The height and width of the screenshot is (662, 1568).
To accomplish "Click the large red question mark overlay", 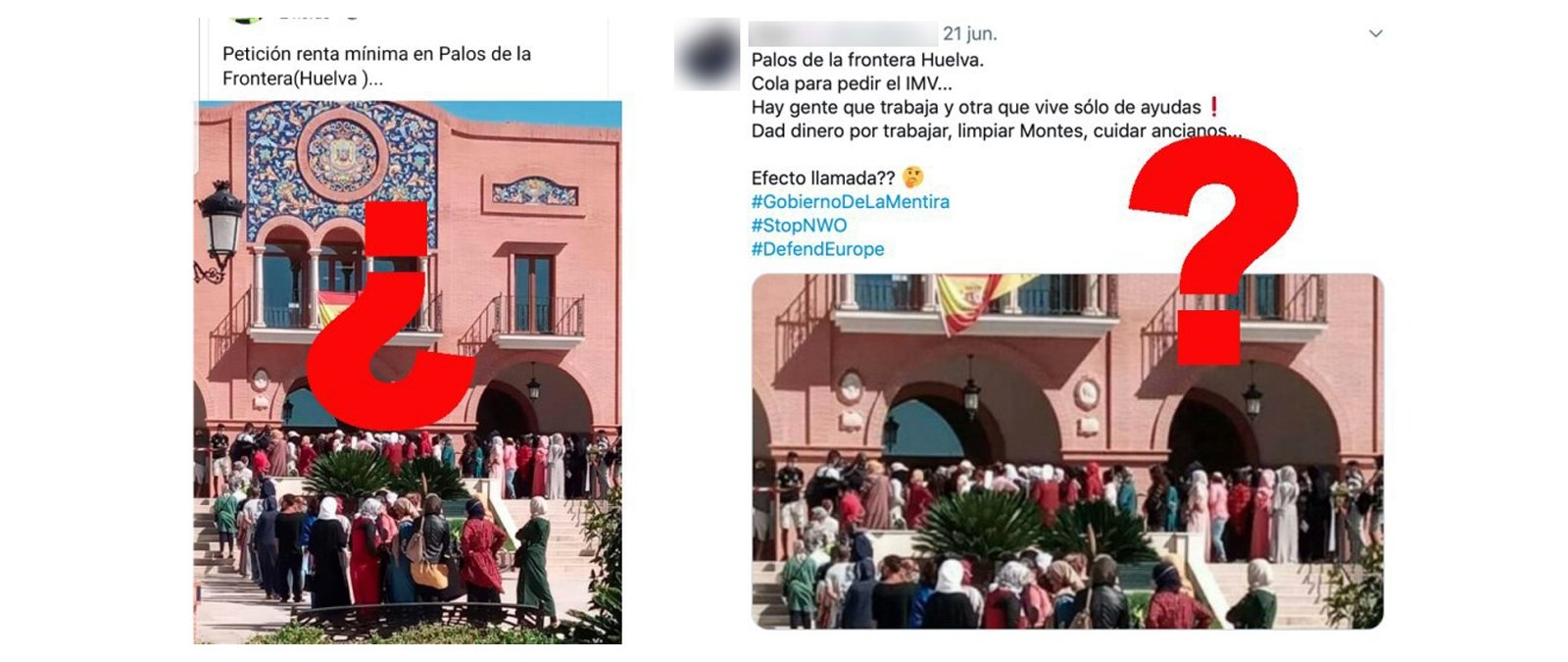I will pyautogui.click(x=1215, y=250).
